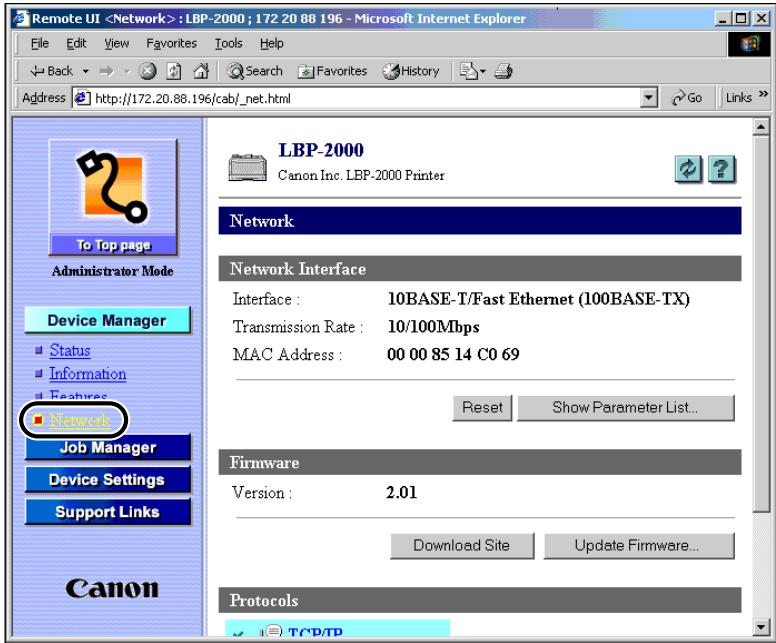
Task: Click the scrollbar up arrow
Action: (761, 127)
